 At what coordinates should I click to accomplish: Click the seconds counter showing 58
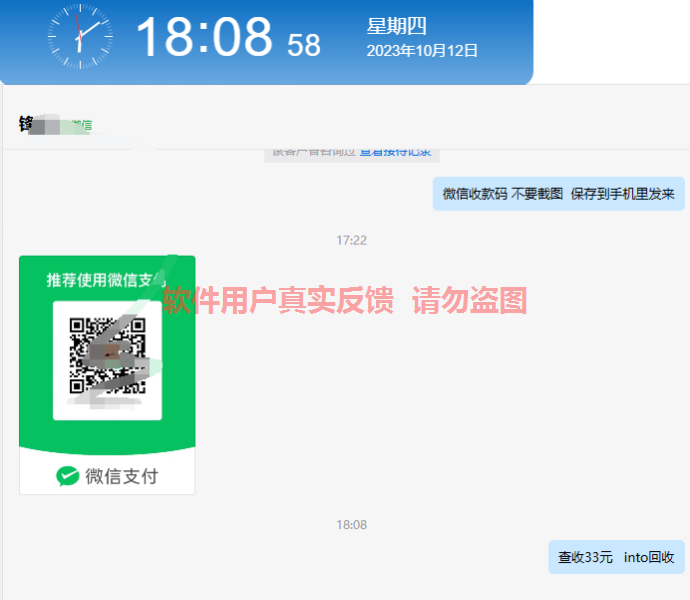pos(304,45)
